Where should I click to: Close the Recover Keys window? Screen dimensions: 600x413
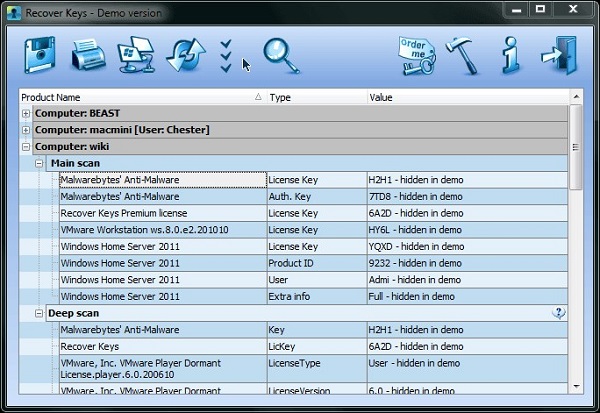[x=573, y=10]
